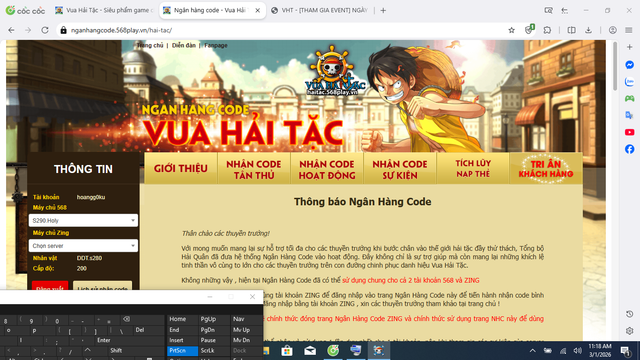Open sidebar settings gear
The image size is (640, 360).
(629, 331)
